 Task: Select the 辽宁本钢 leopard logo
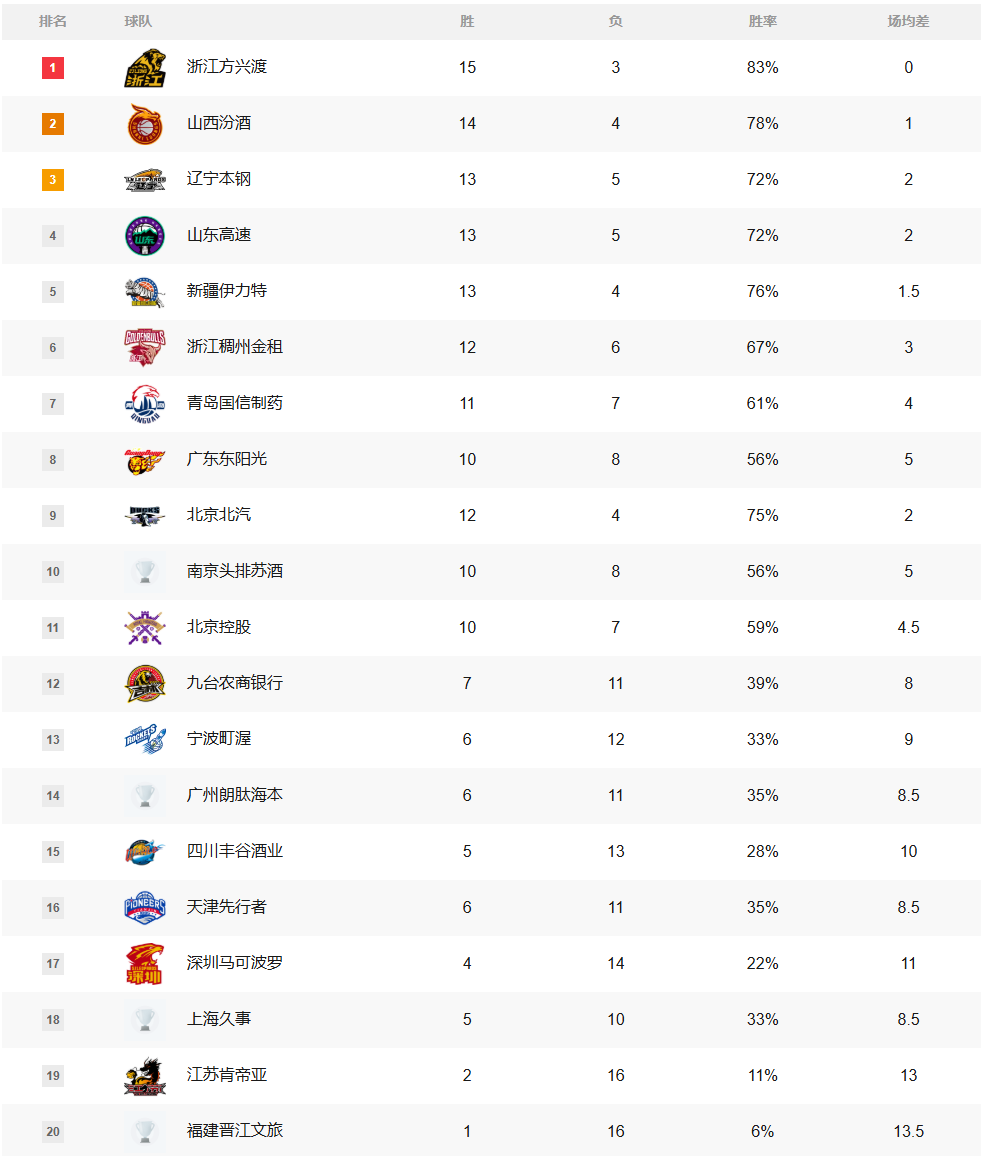[x=145, y=180]
